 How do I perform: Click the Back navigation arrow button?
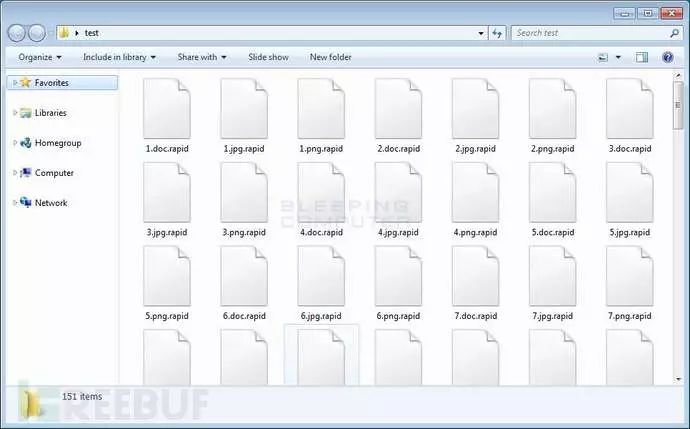(x=17, y=33)
